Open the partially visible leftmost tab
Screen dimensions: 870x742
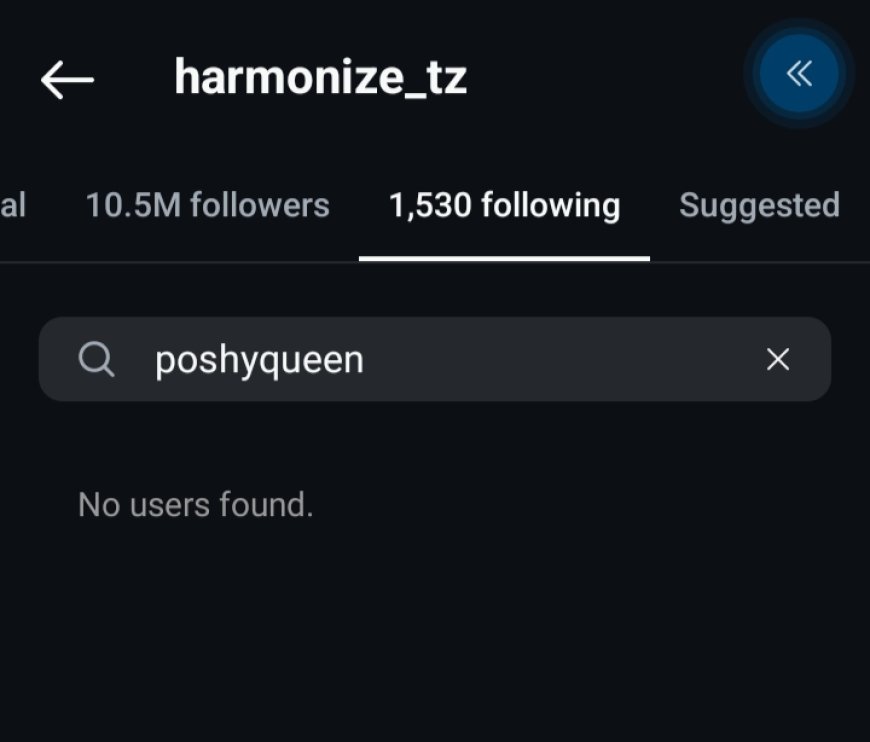tap(12, 206)
